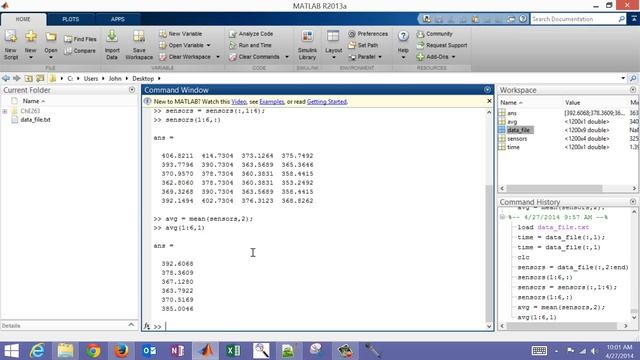Click Analyze Code
Screen dimensions: 640x360
[251, 34]
